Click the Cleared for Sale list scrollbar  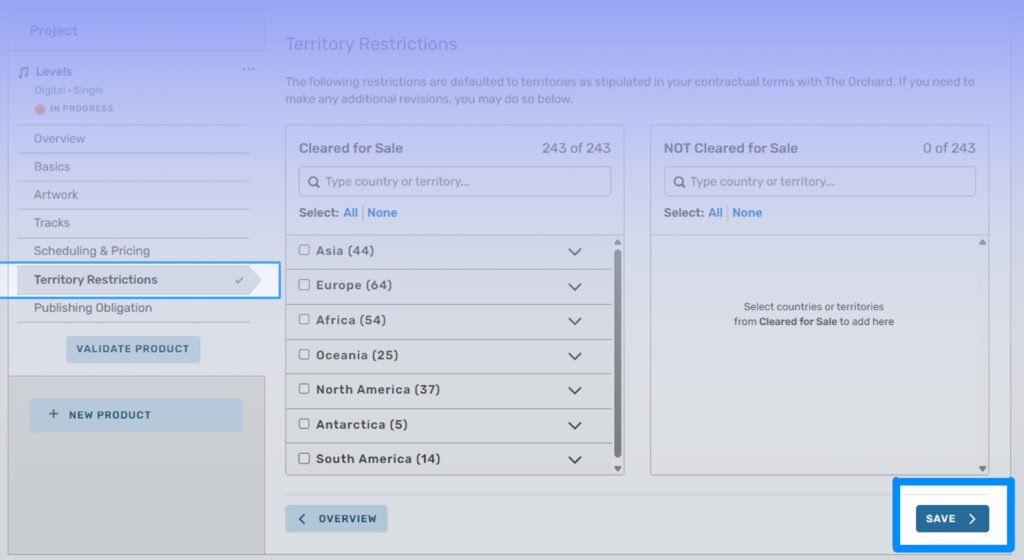(x=617, y=350)
